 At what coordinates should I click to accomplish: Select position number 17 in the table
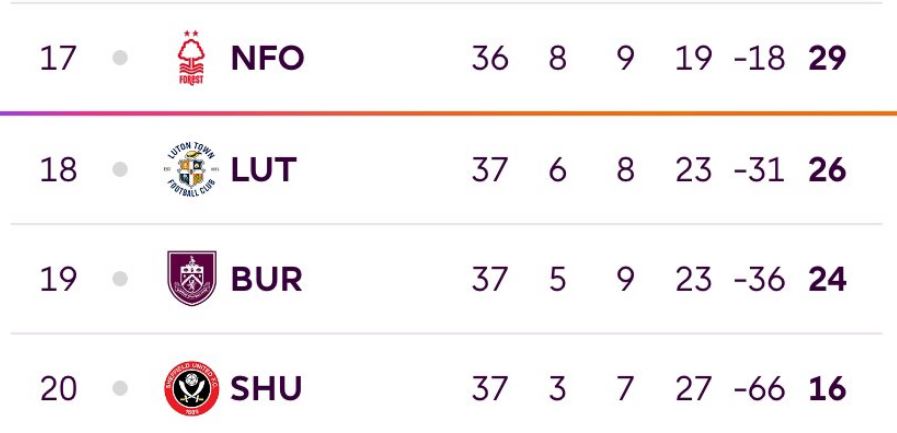point(58,58)
